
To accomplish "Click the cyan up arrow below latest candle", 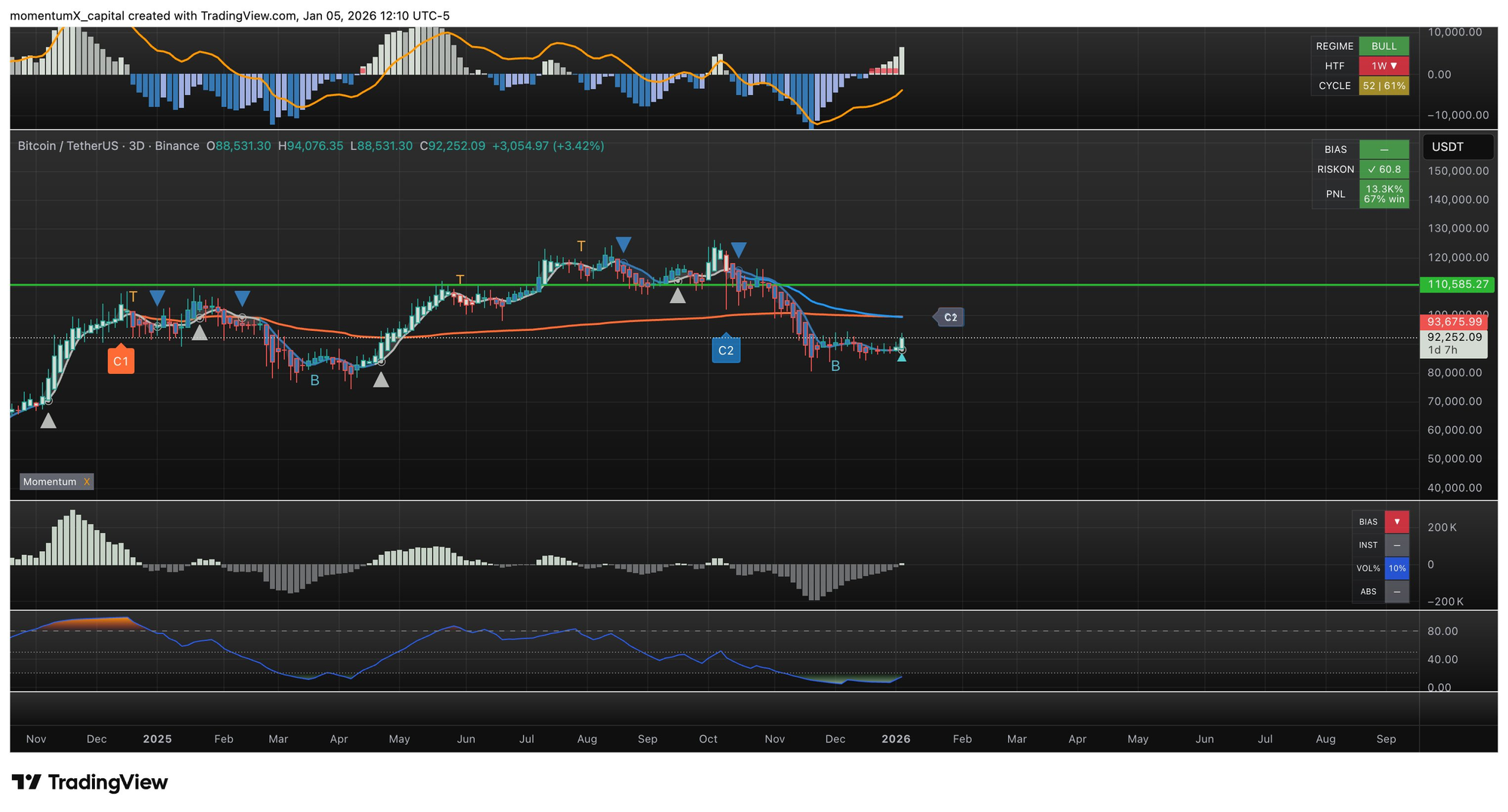I will (902, 357).
